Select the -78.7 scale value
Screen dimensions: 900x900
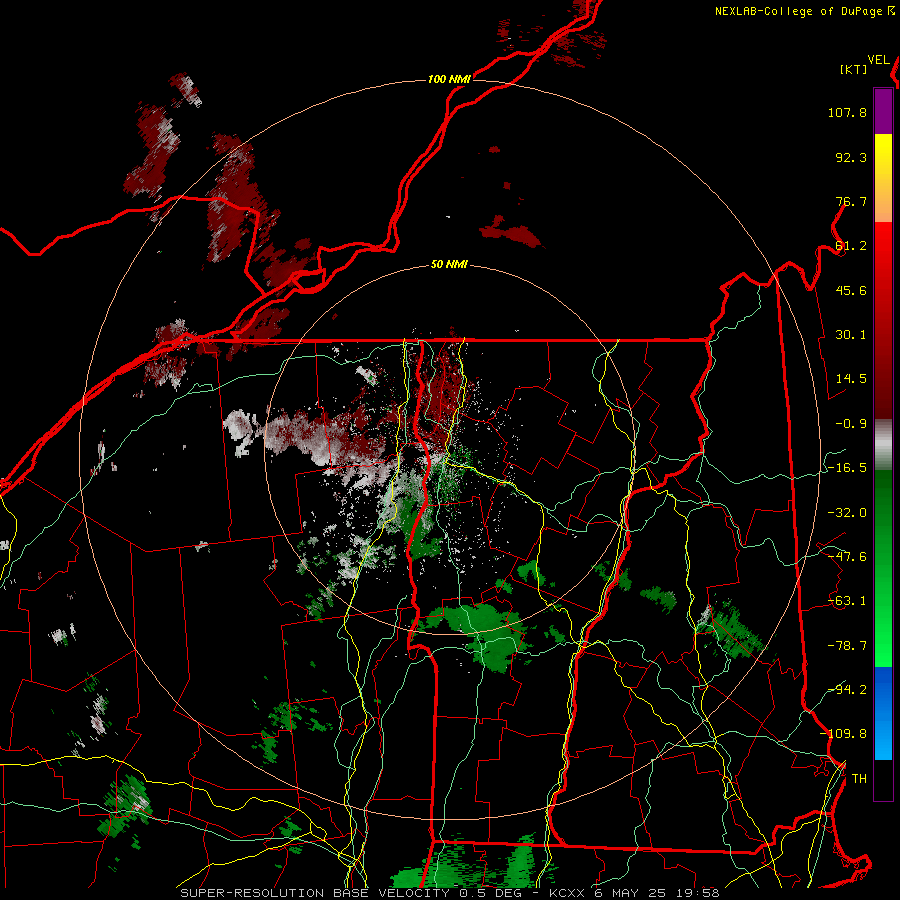[x=847, y=646]
